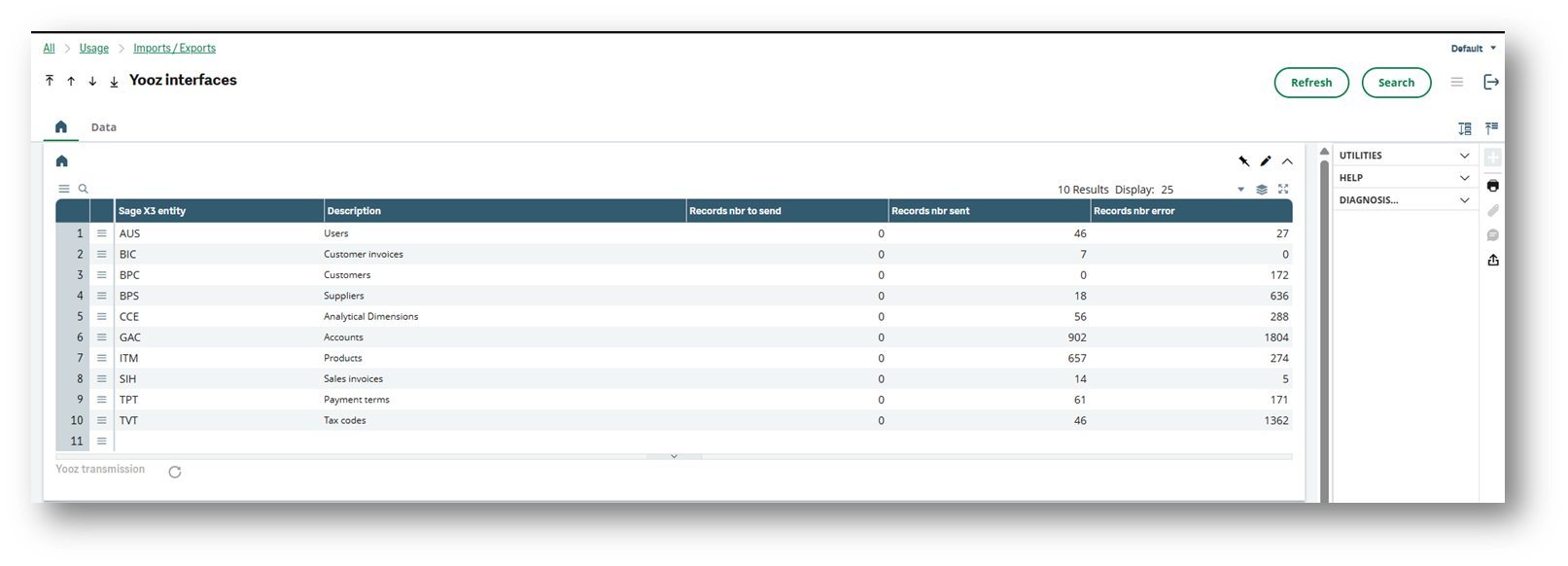
Task: Open the hamburger menu beside Search
Action: click(1456, 83)
